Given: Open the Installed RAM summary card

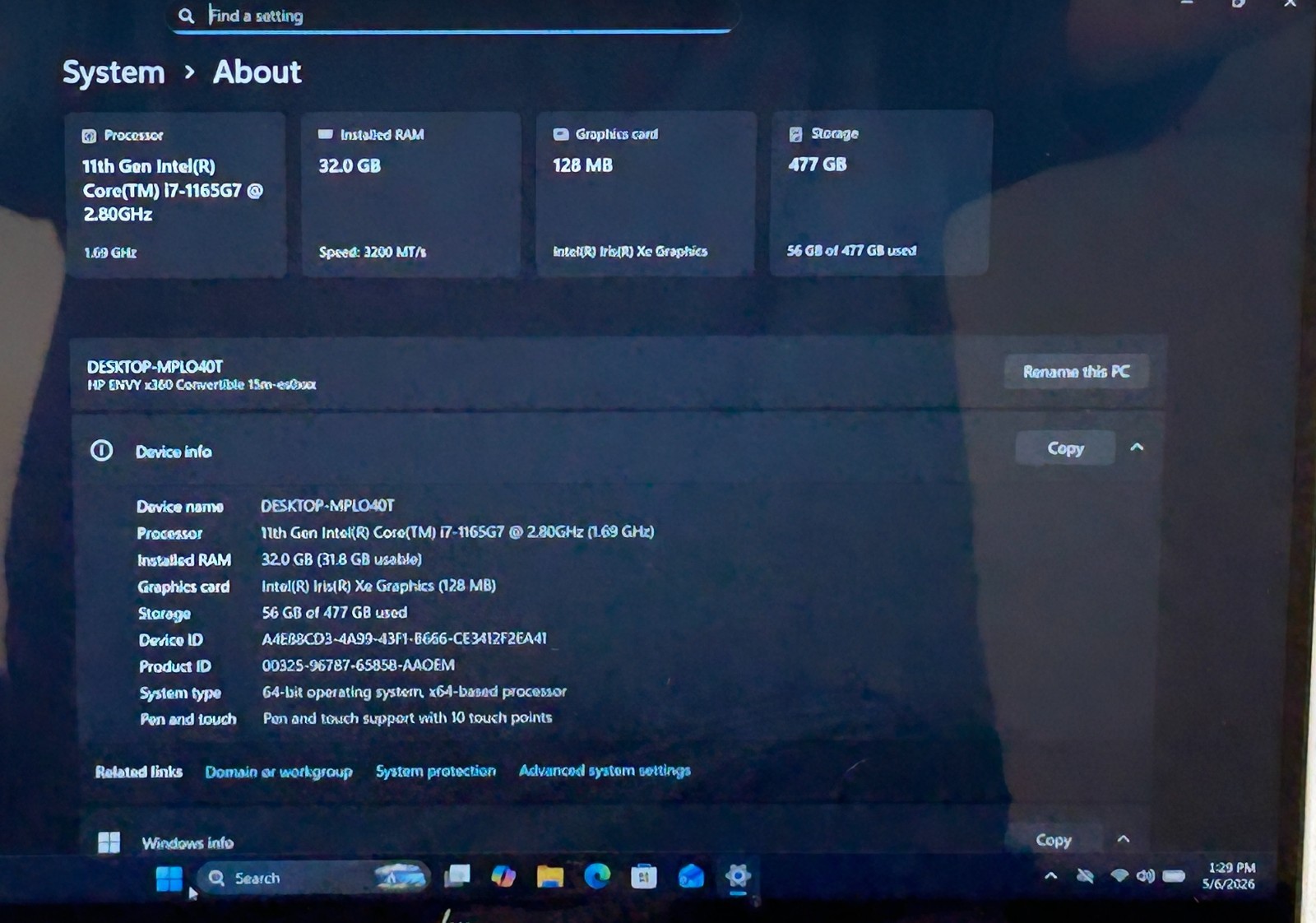Looking at the screenshot, I should point(410,194).
